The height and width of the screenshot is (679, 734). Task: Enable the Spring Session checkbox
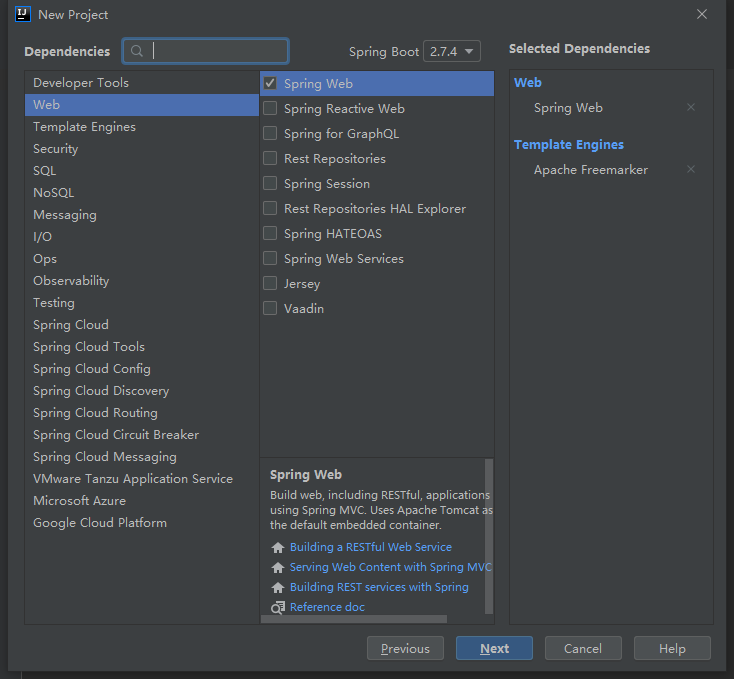(x=270, y=183)
